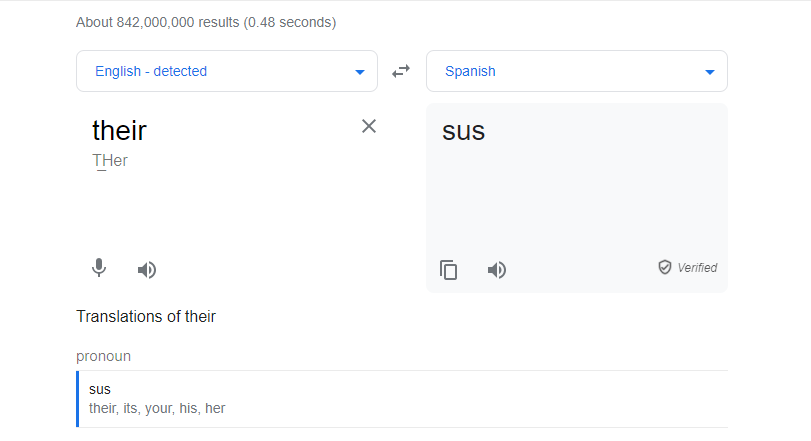Click reverse translations 'their, its, your, his, her'

pos(157,408)
